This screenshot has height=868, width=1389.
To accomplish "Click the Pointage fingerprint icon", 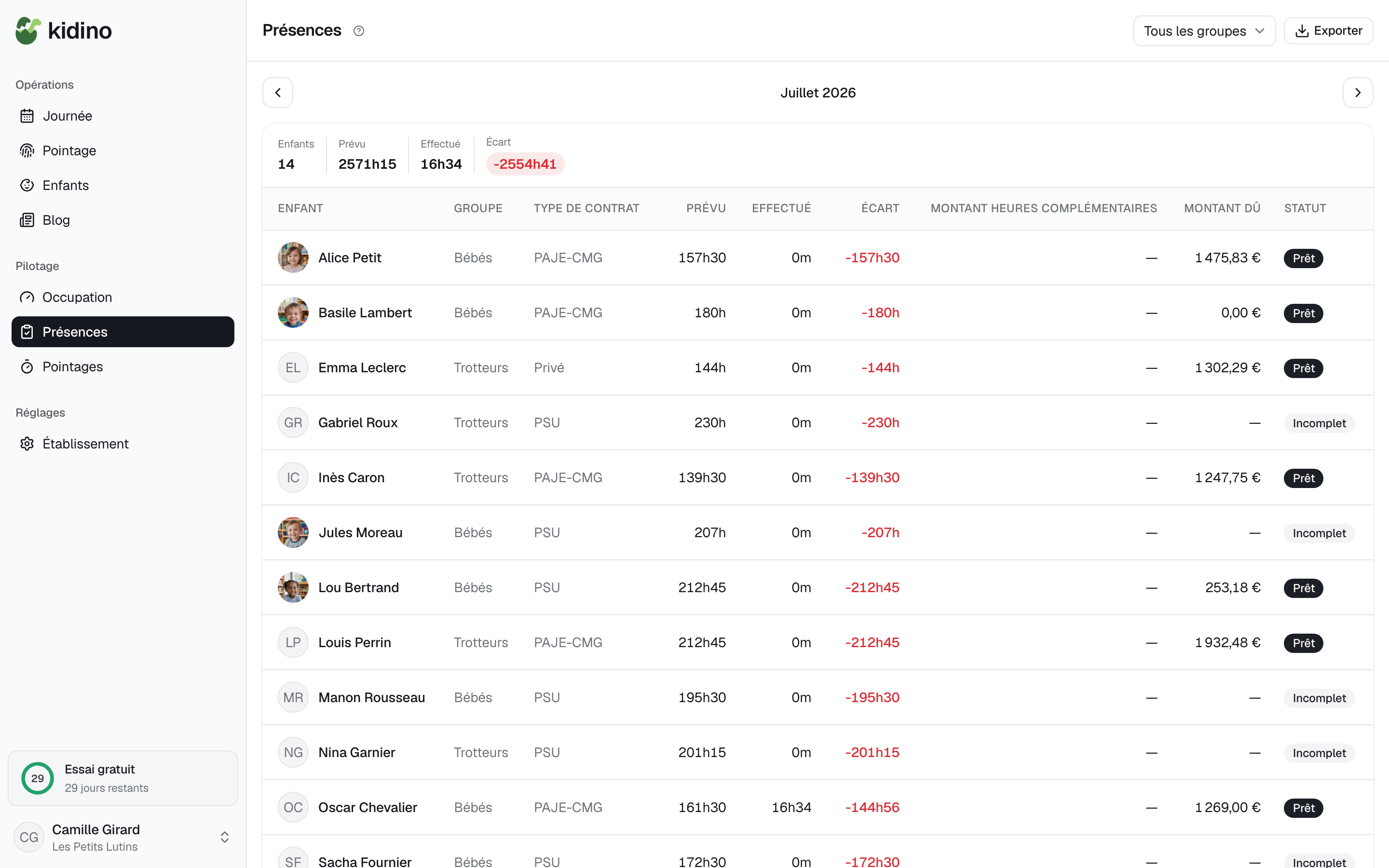I will [x=27, y=150].
